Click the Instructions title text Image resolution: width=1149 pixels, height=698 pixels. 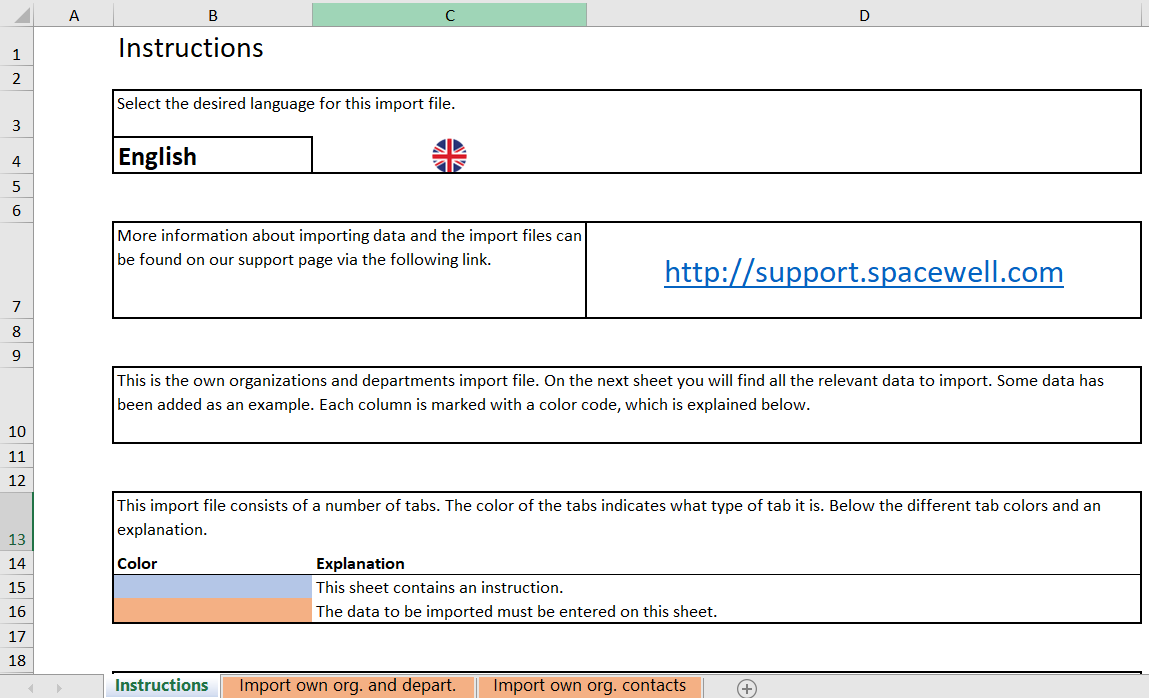point(191,48)
